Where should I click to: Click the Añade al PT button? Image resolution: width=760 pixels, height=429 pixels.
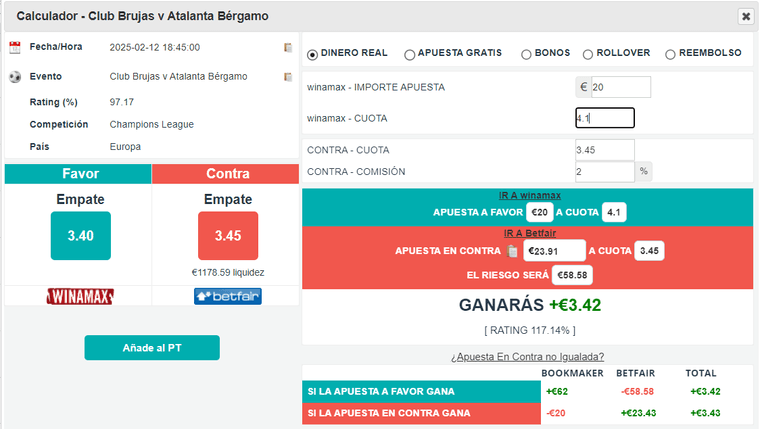pyautogui.click(x=152, y=348)
